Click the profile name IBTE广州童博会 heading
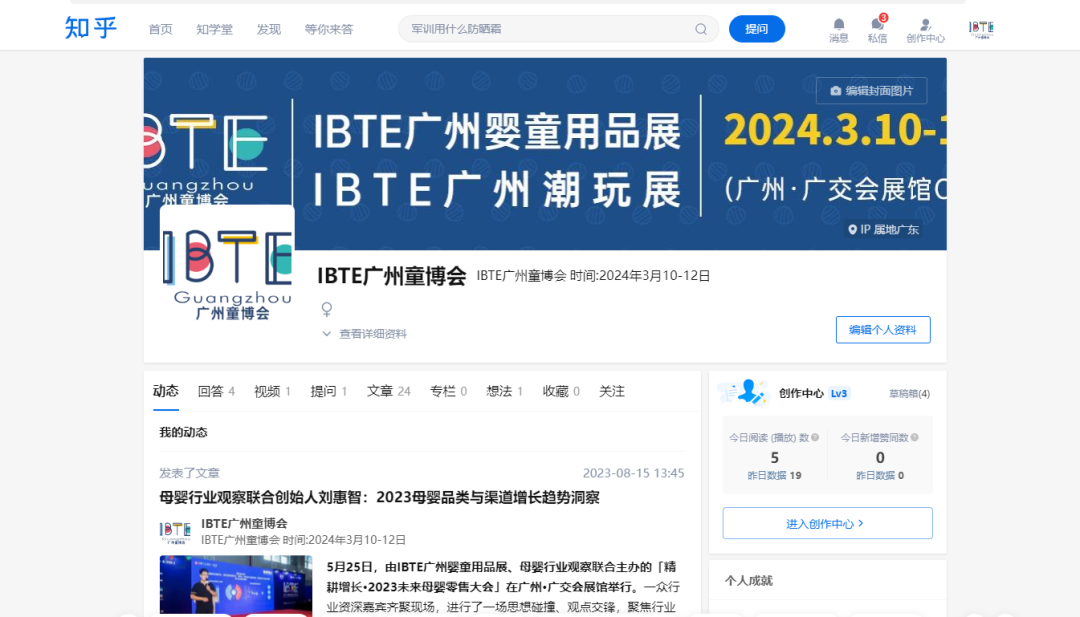Screen dimensions: 1080x617 [x=391, y=275]
